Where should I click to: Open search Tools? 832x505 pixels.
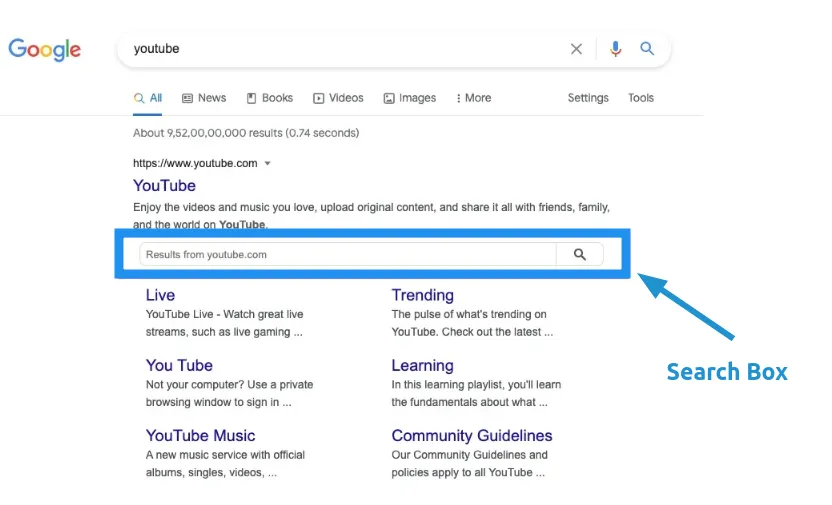(x=641, y=98)
